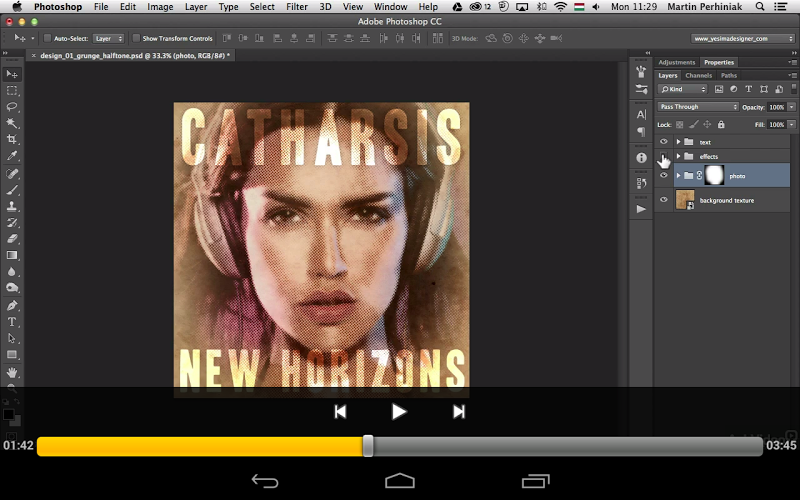Select the Eyedropper tool

tap(12, 156)
